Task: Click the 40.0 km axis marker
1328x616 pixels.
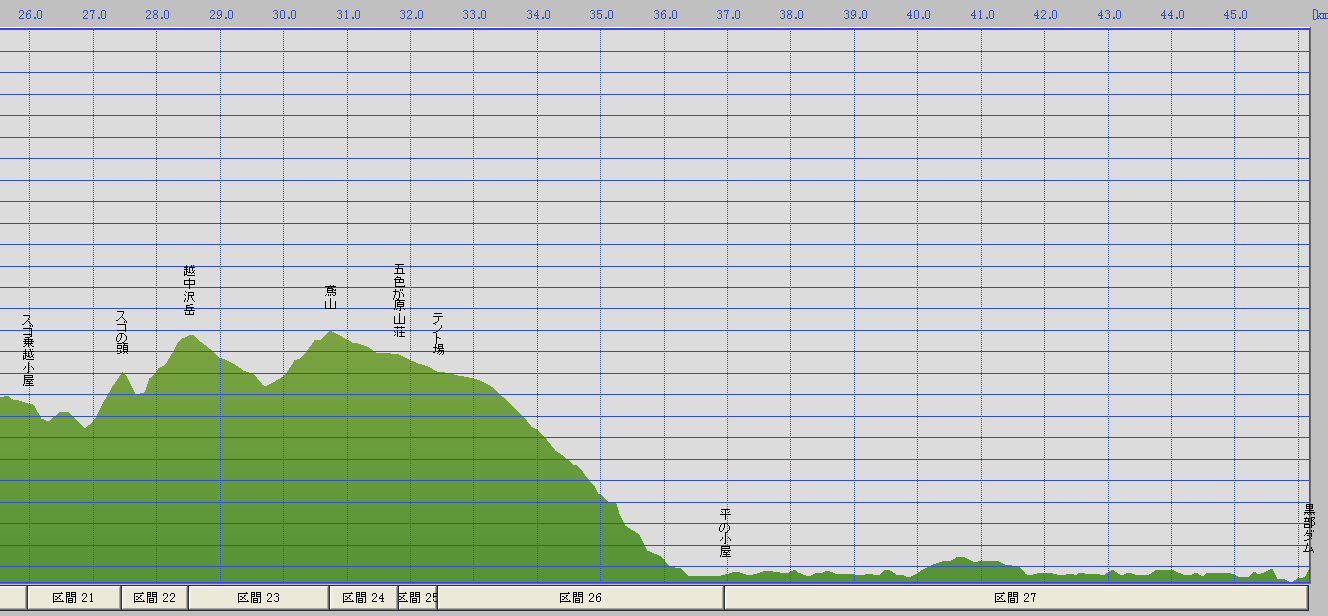Action: (x=918, y=15)
